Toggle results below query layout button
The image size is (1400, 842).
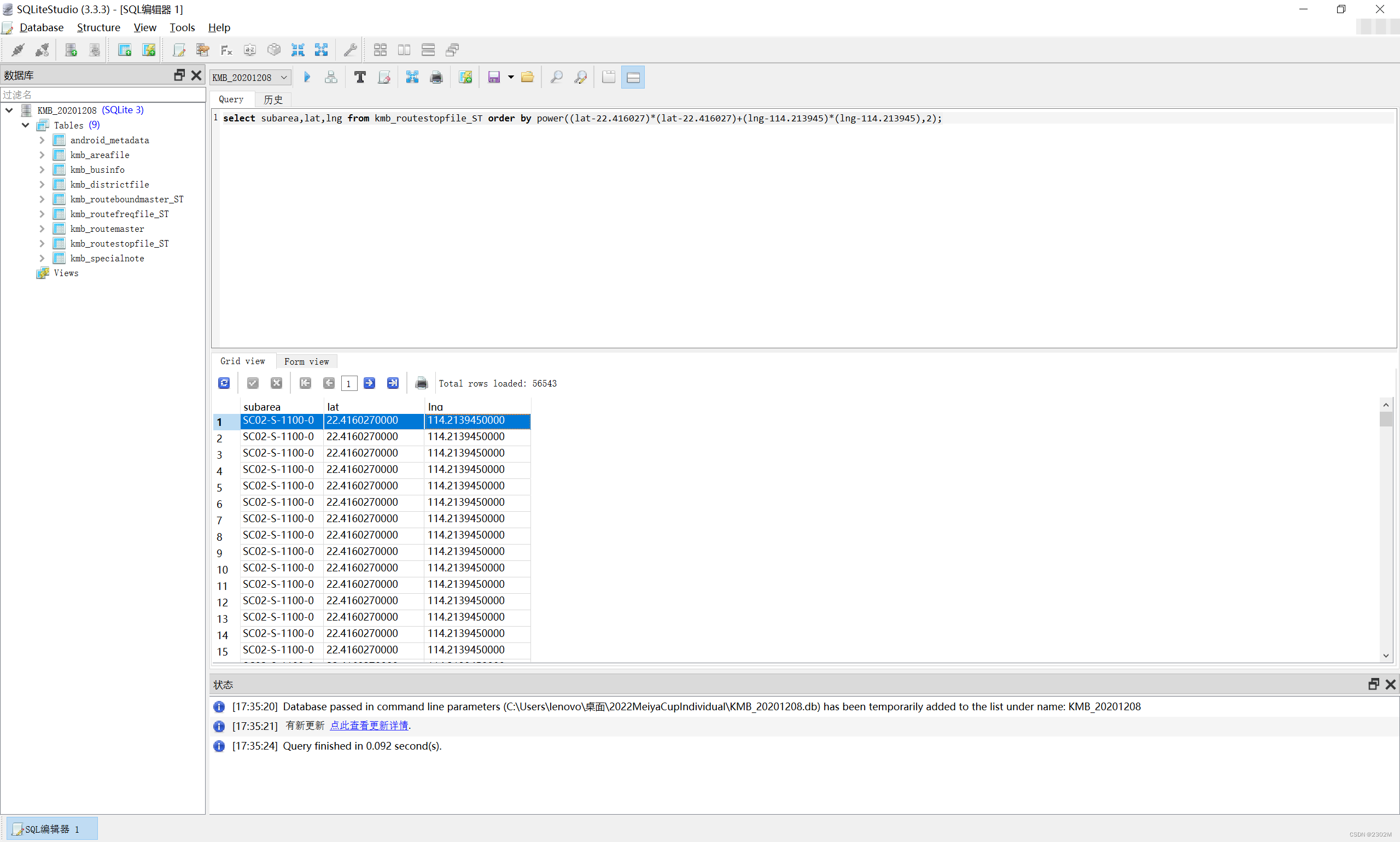pyautogui.click(x=633, y=77)
